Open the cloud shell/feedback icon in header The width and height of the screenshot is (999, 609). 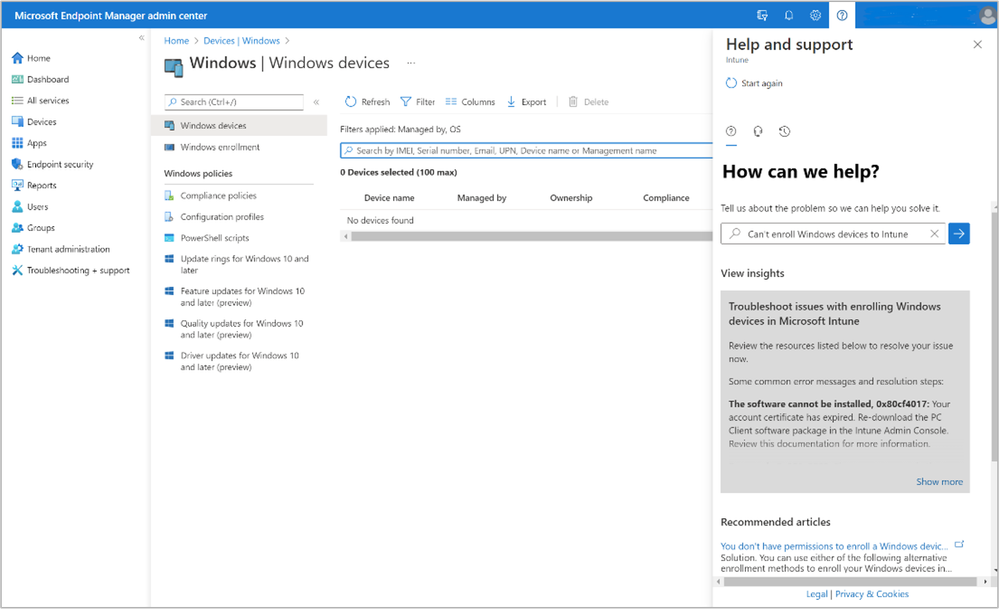(x=762, y=15)
